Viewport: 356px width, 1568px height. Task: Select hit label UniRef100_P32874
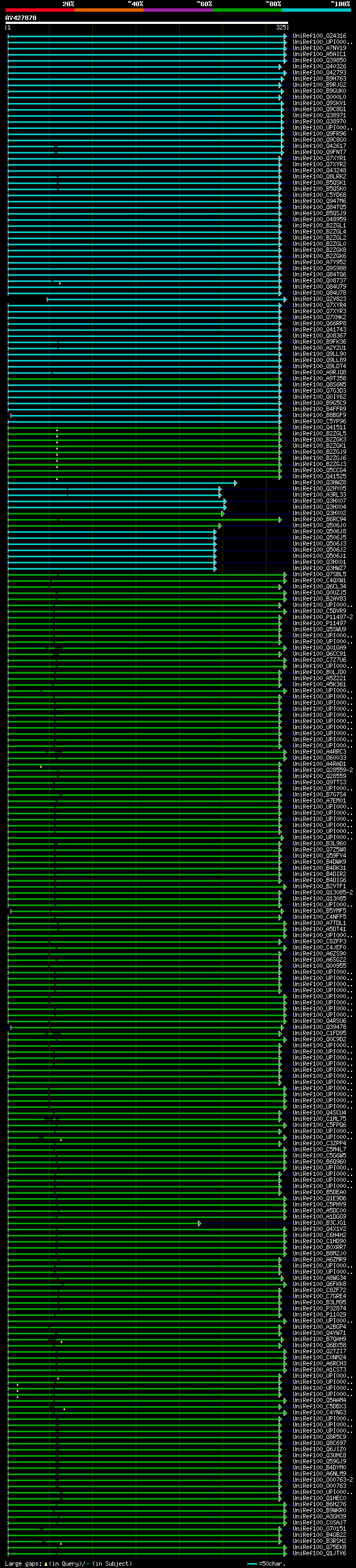(x=319, y=1309)
